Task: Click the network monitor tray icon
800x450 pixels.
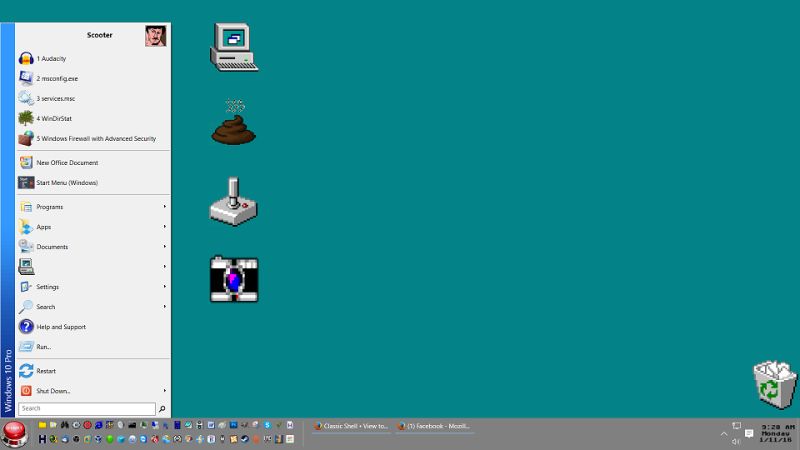Action: (x=736, y=426)
